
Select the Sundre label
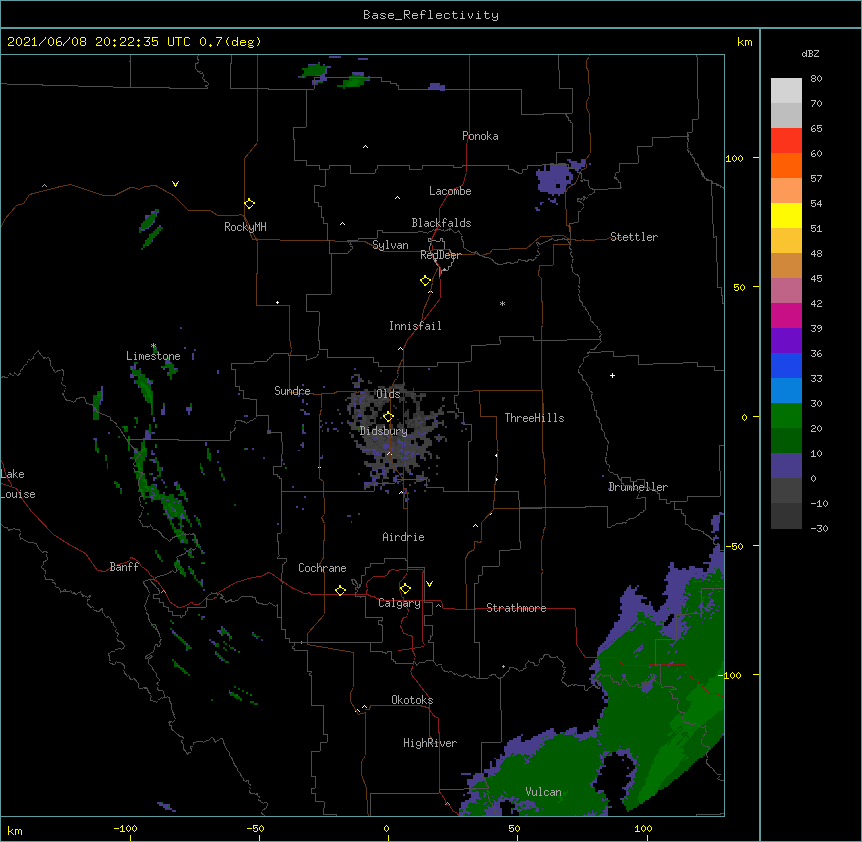pos(292,391)
